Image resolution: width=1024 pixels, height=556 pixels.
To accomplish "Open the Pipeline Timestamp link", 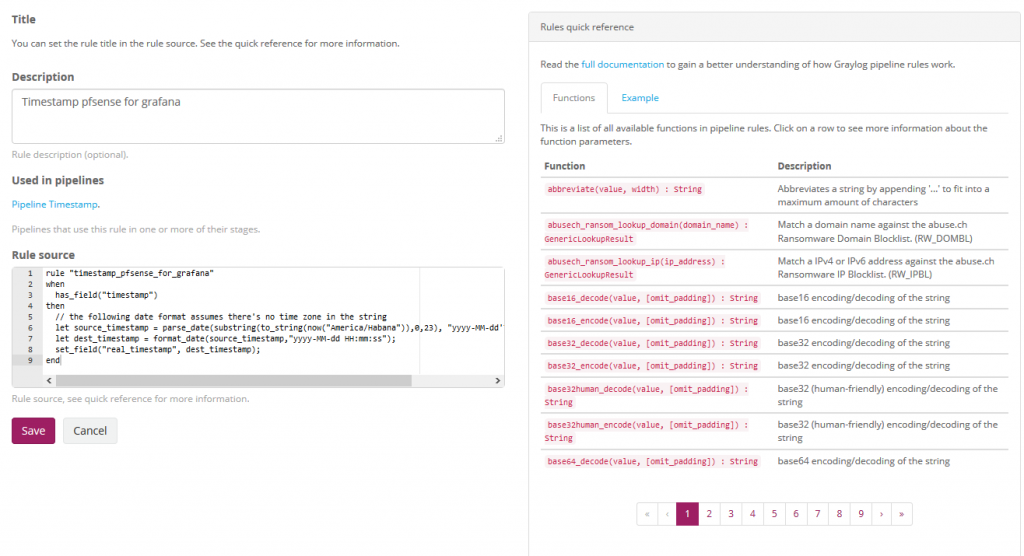I will [x=55, y=204].
